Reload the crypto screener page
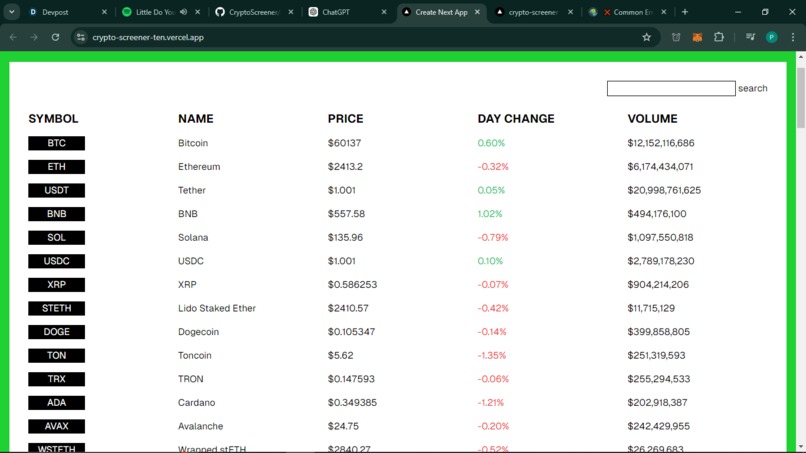The height and width of the screenshot is (453, 806). 55,37
